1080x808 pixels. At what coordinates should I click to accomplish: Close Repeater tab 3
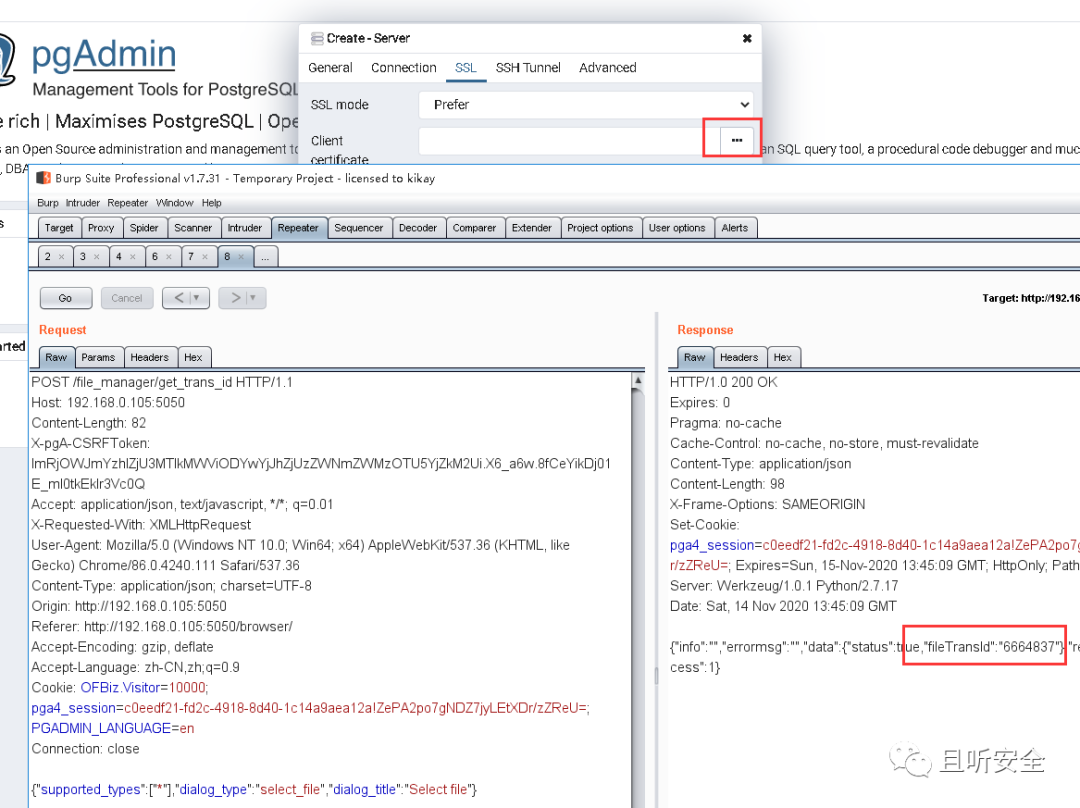pyautogui.click(x=96, y=257)
